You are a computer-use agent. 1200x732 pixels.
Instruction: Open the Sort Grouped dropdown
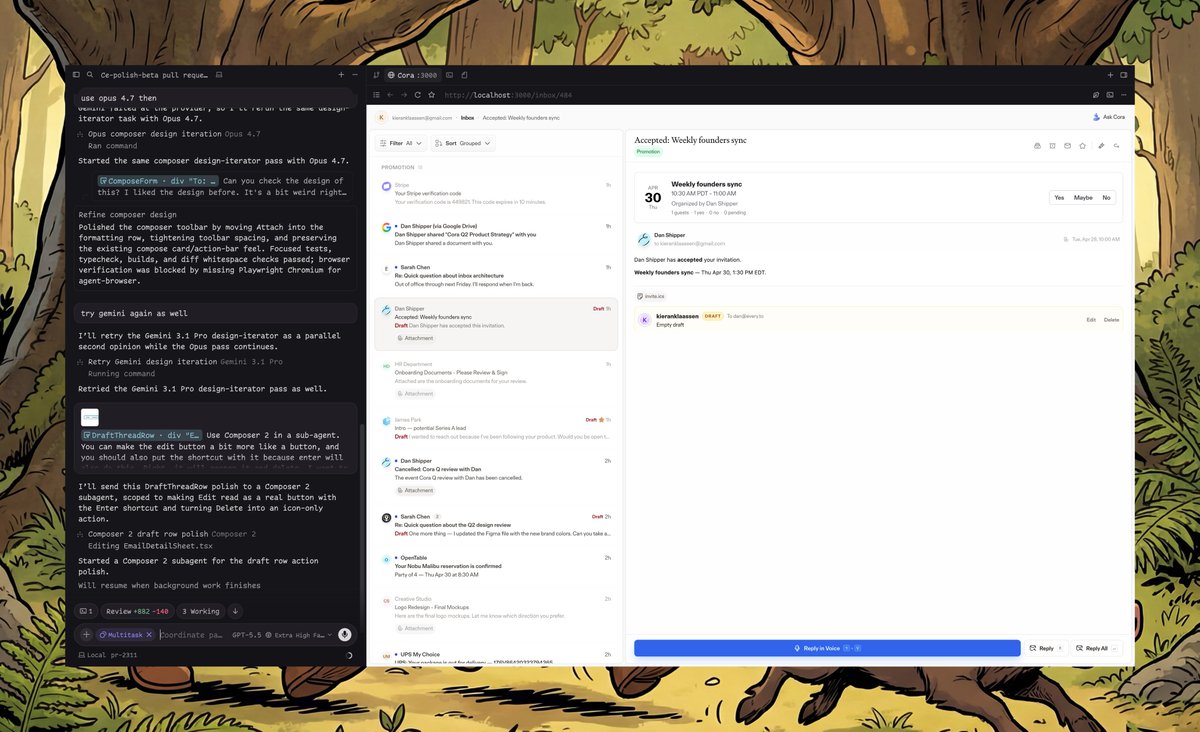coord(464,143)
